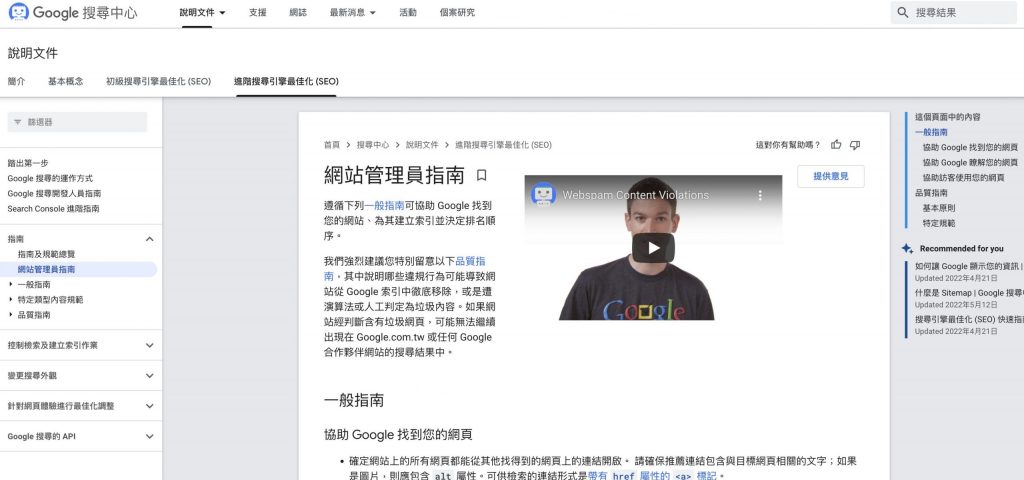The width and height of the screenshot is (1024, 480).
Task: Click the 帶有 href 屬性的 <a> 標記 link
Action: (x=653, y=476)
